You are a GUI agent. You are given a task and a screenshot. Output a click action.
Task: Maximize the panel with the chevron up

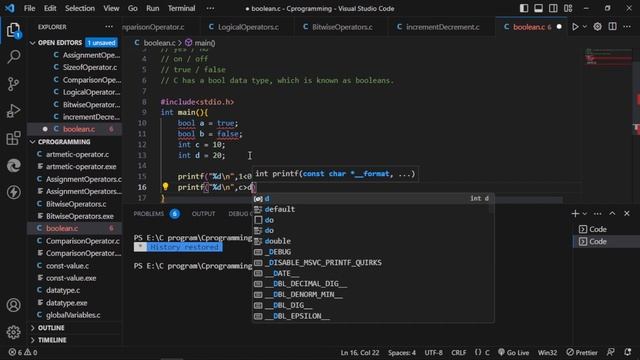point(612,213)
